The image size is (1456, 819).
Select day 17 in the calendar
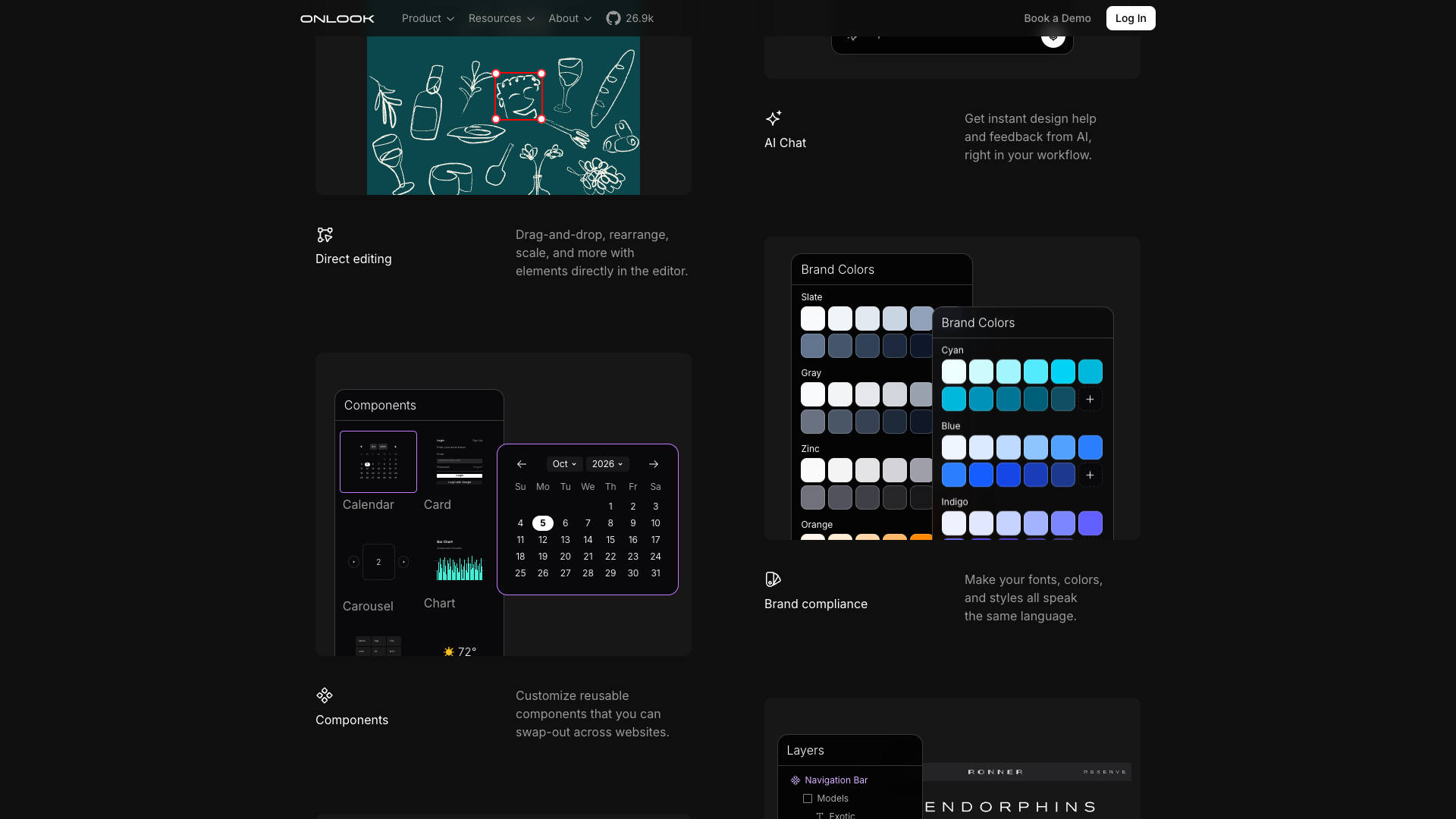[x=655, y=540]
